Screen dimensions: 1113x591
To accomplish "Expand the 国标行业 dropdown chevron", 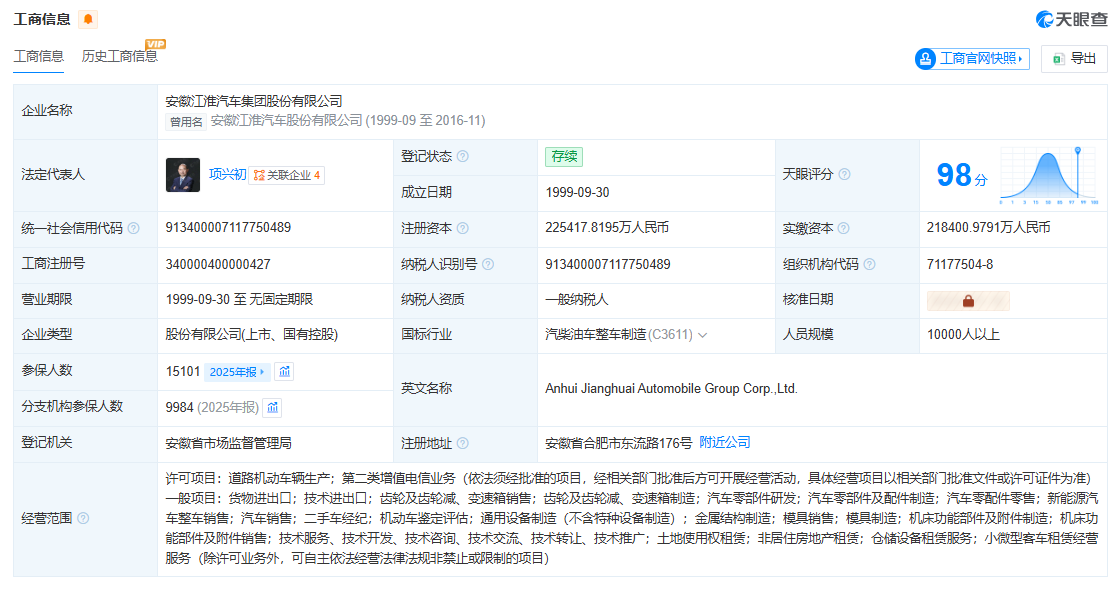I will click(703, 335).
